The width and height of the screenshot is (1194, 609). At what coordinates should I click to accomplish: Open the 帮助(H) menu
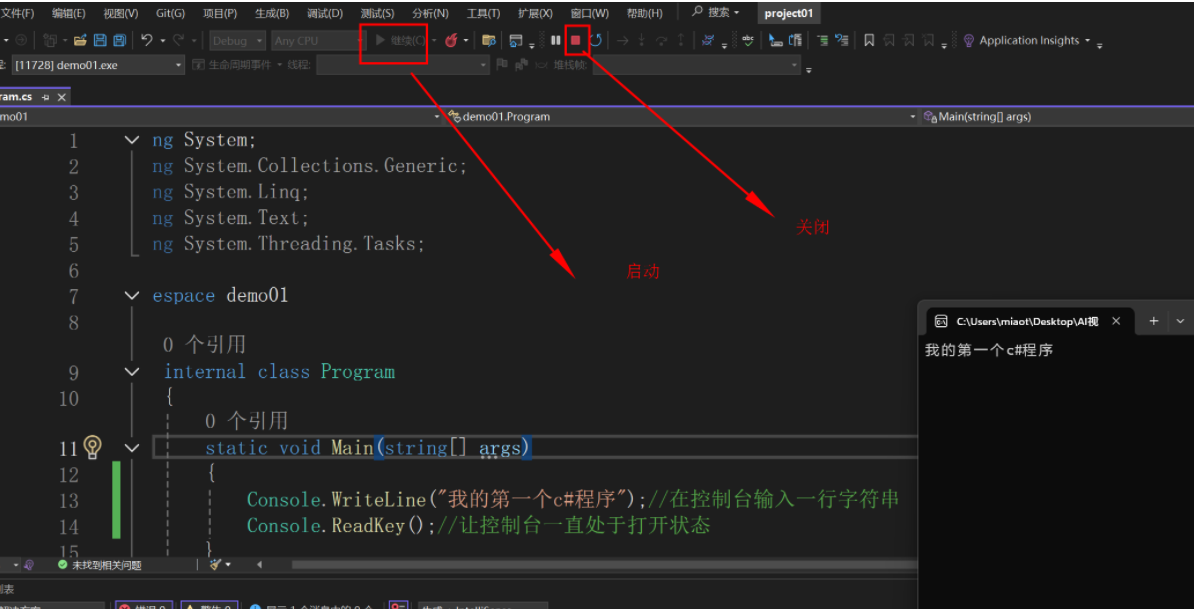click(x=644, y=13)
